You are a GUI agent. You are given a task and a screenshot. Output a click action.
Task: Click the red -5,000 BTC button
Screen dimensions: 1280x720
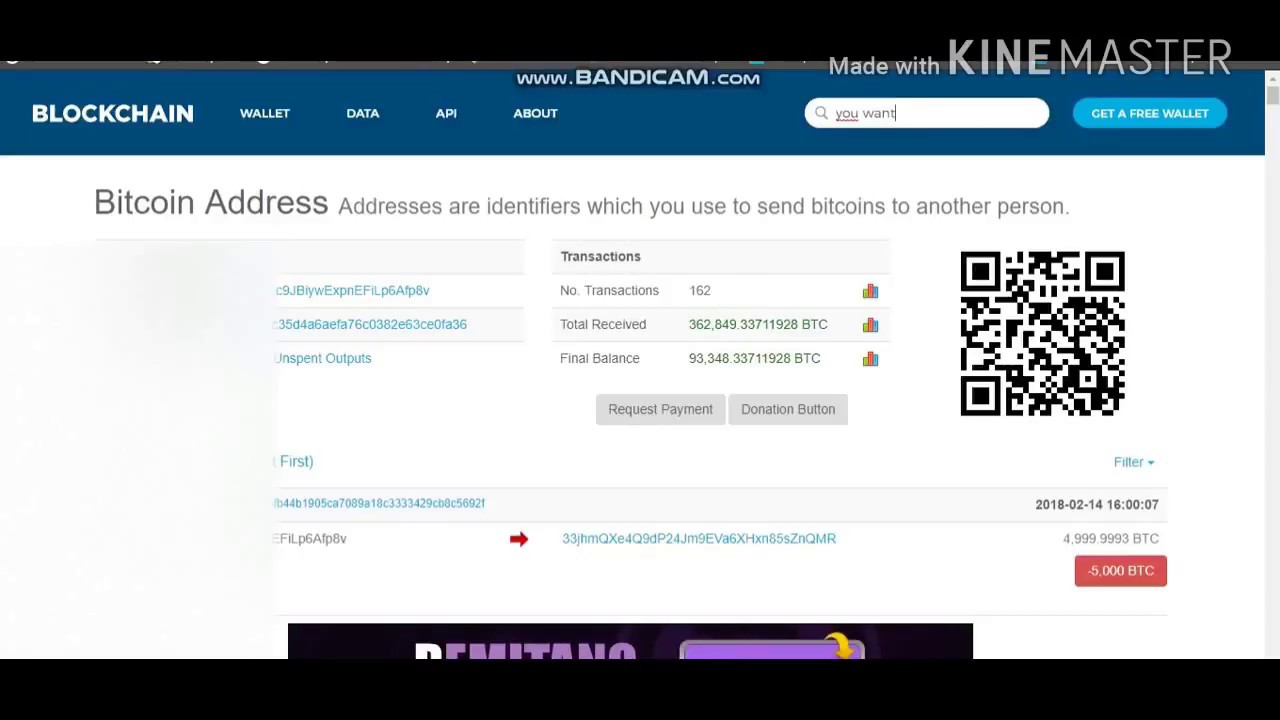(x=1121, y=570)
